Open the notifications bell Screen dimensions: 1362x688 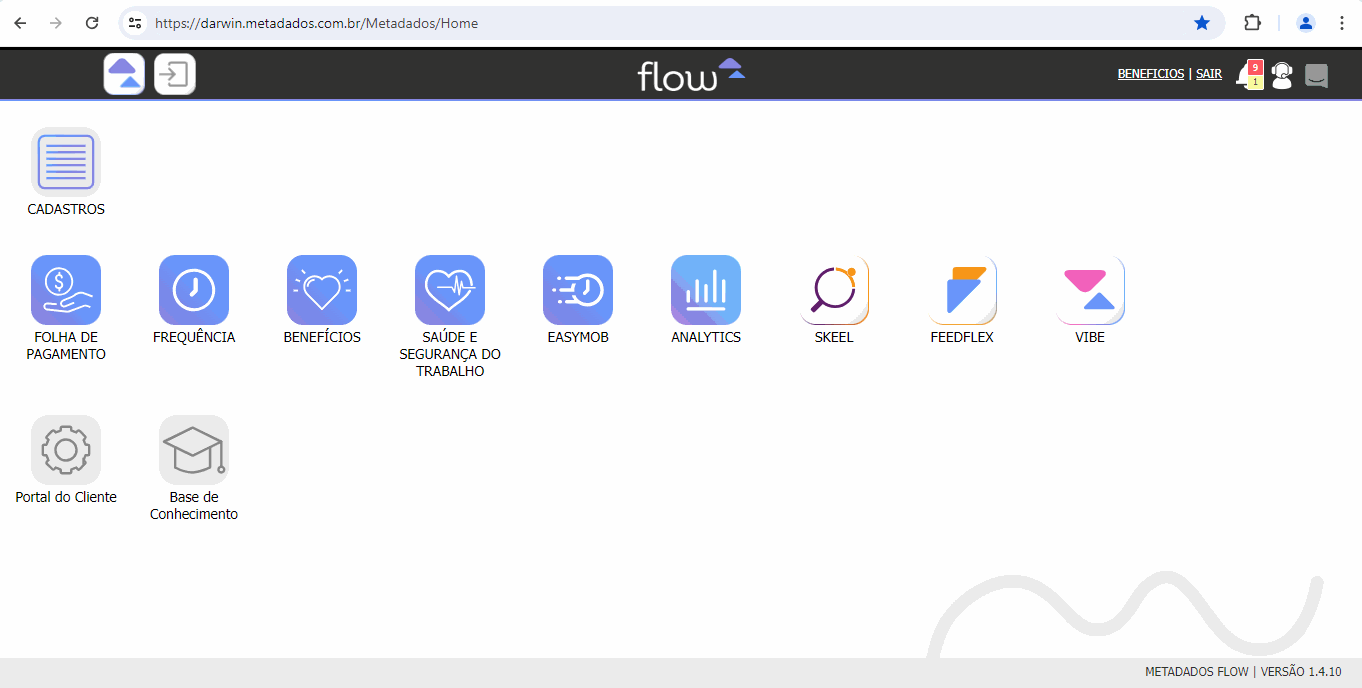tap(1249, 75)
